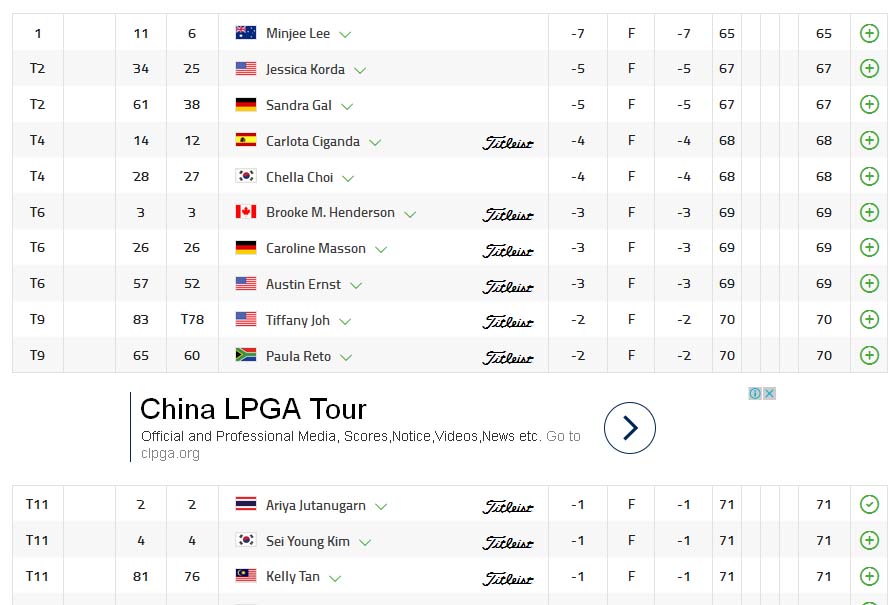Add Minjee Lee to favorites with plus icon
This screenshot has height=605, width=892.
(x=869, y=33)
